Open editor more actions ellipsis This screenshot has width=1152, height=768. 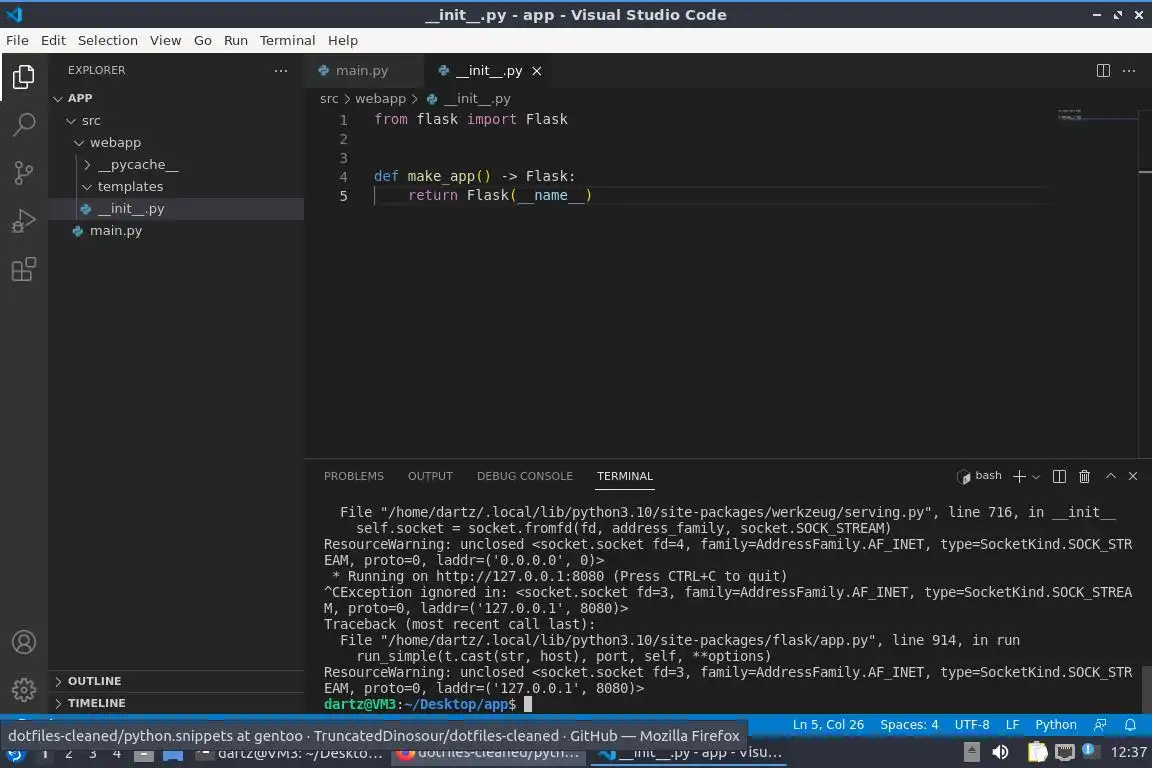(x=1129, y=71)
